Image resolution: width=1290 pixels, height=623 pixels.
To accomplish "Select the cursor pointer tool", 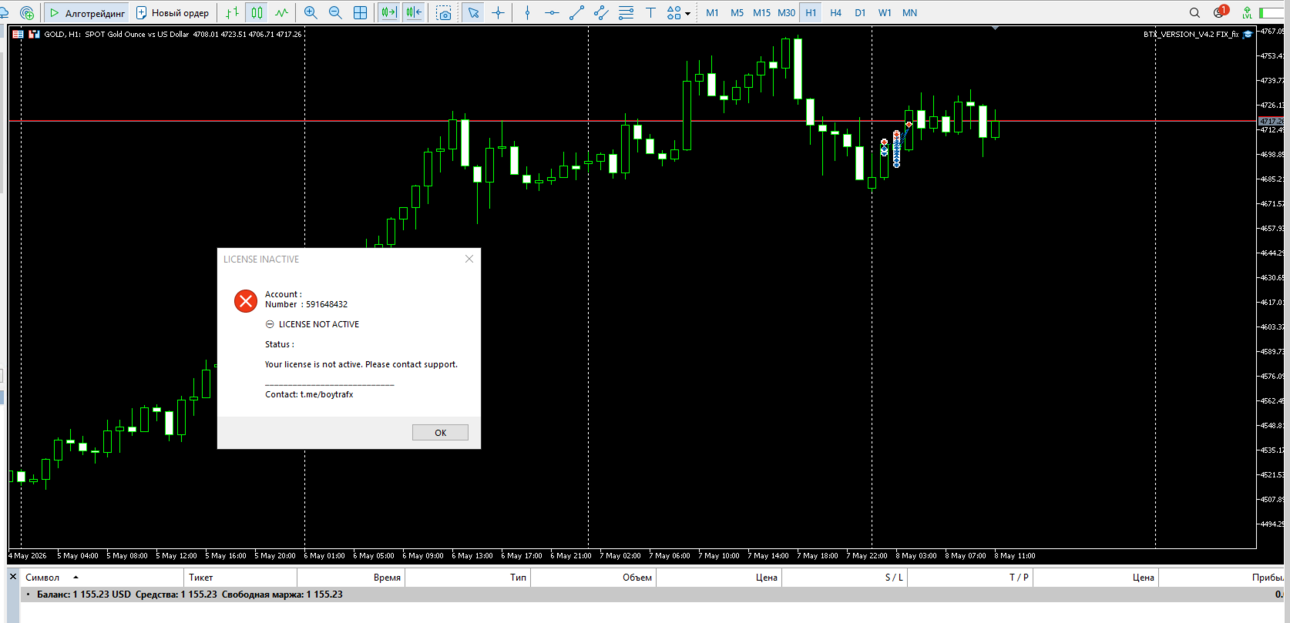I will click(x=473, y=13).
